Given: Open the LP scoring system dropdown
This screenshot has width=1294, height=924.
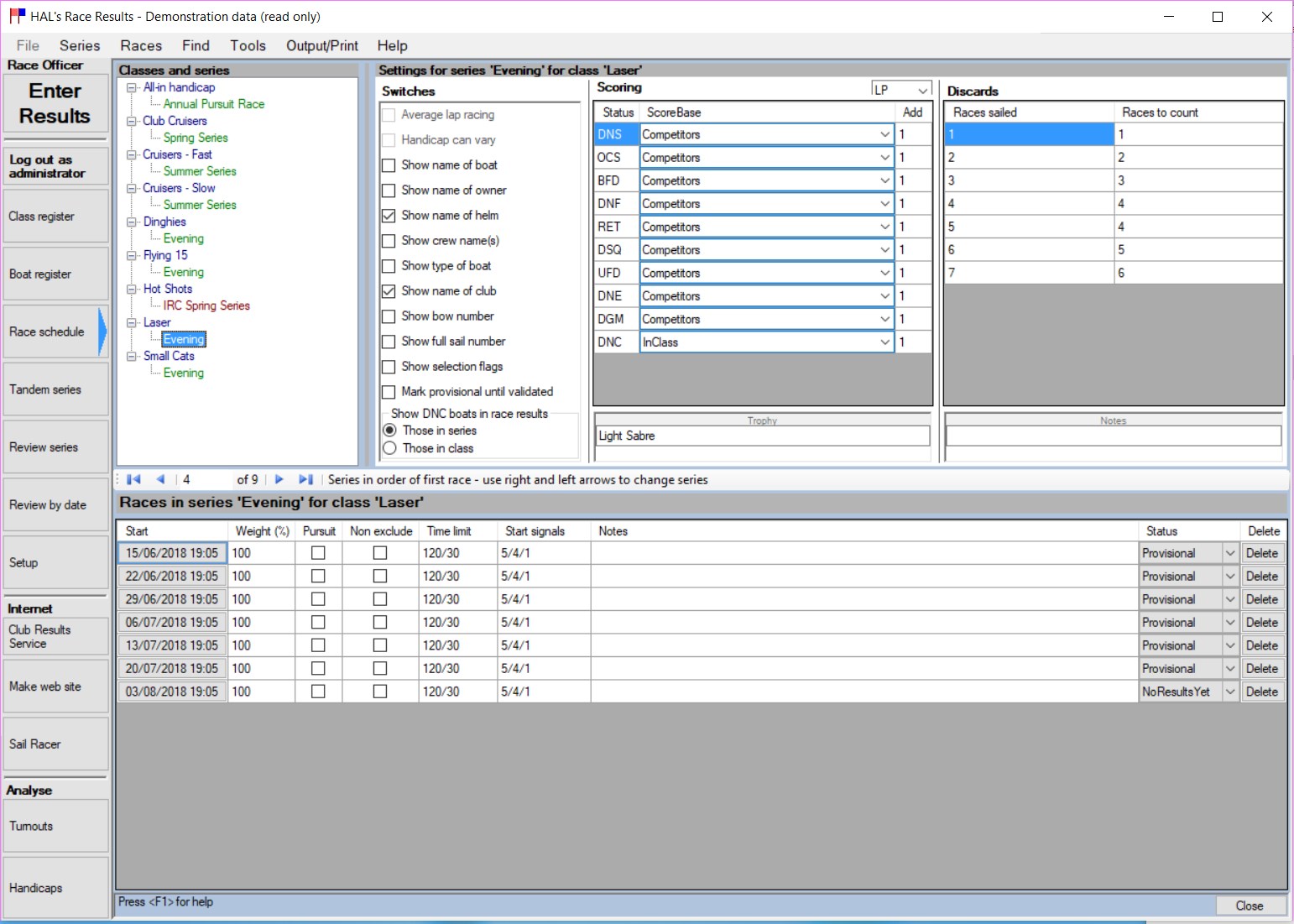Looking at the screenshot, I should [922, 90].
